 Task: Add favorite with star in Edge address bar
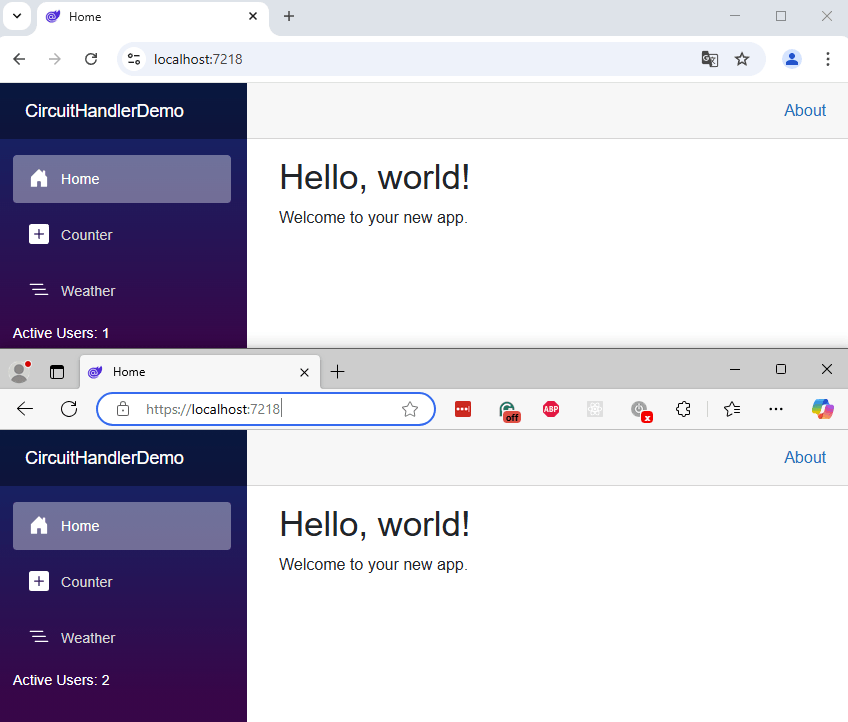click(x=410, y=409)
